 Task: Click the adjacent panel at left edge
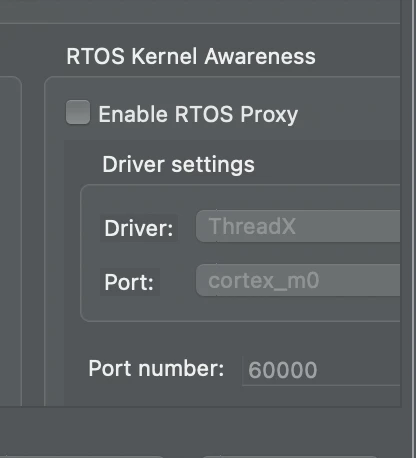(11, 241)
